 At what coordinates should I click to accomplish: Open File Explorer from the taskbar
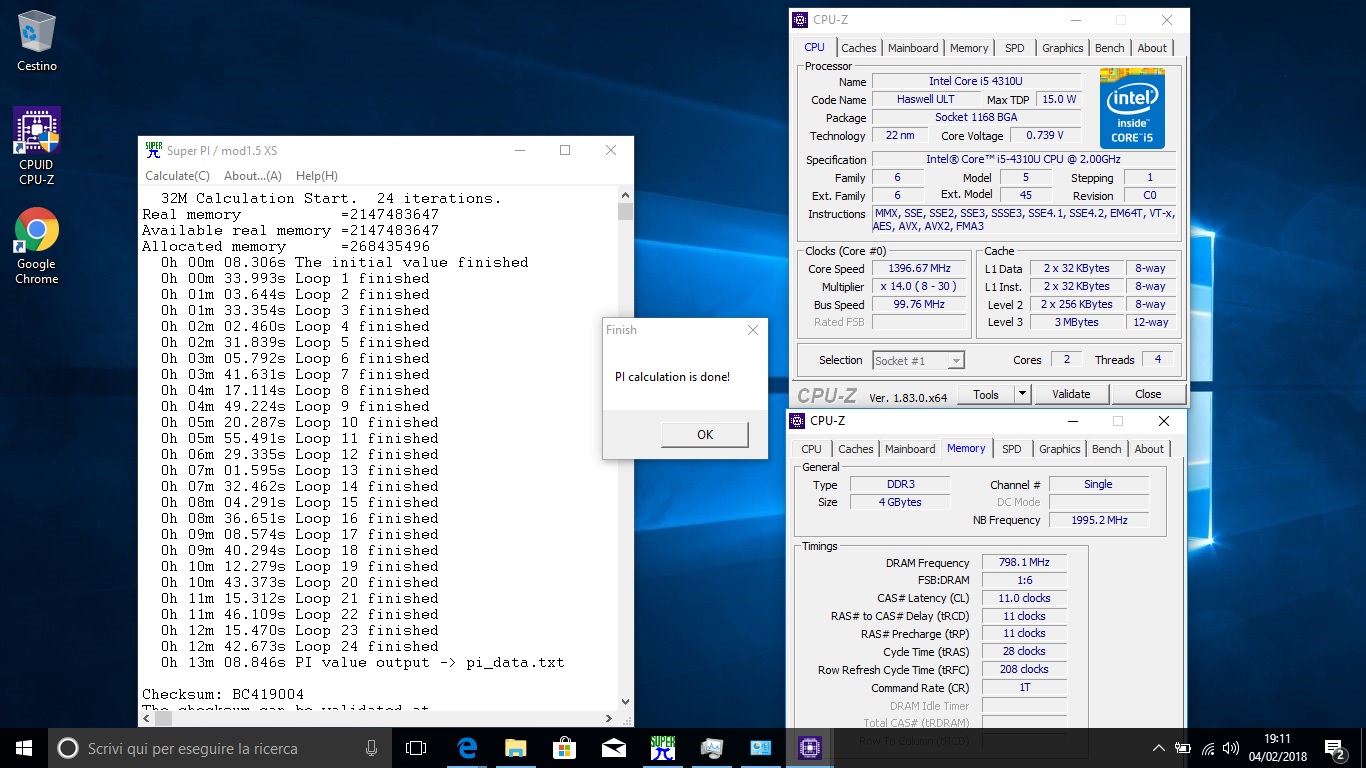pos(515,748)
